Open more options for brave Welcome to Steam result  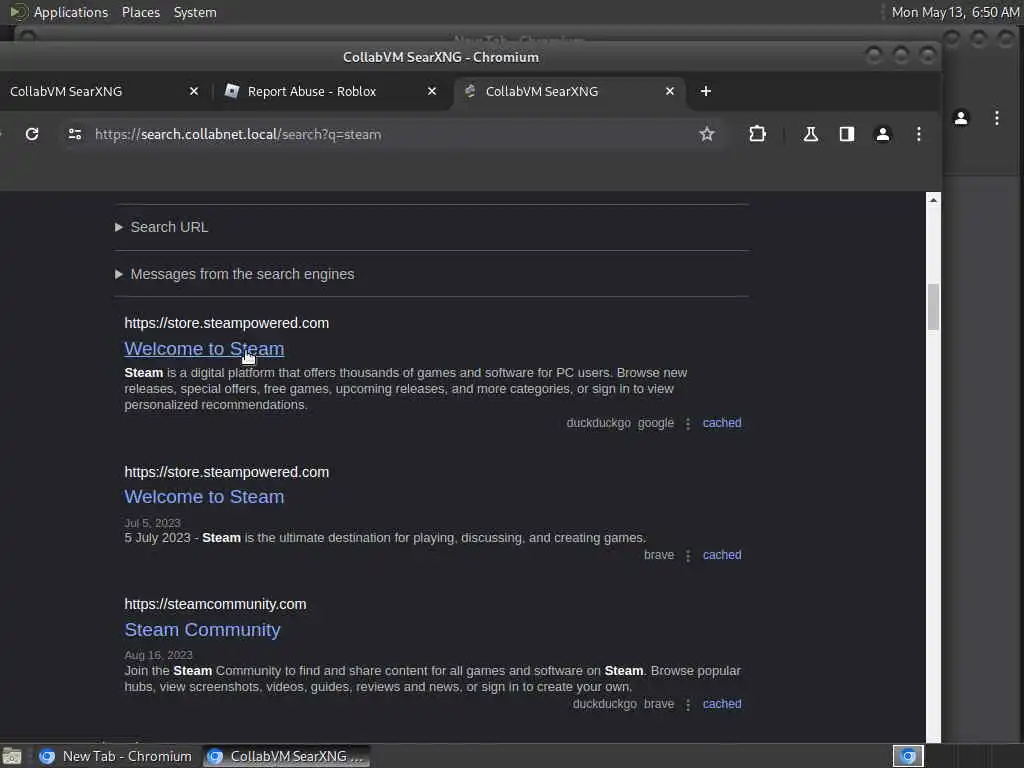688,556
